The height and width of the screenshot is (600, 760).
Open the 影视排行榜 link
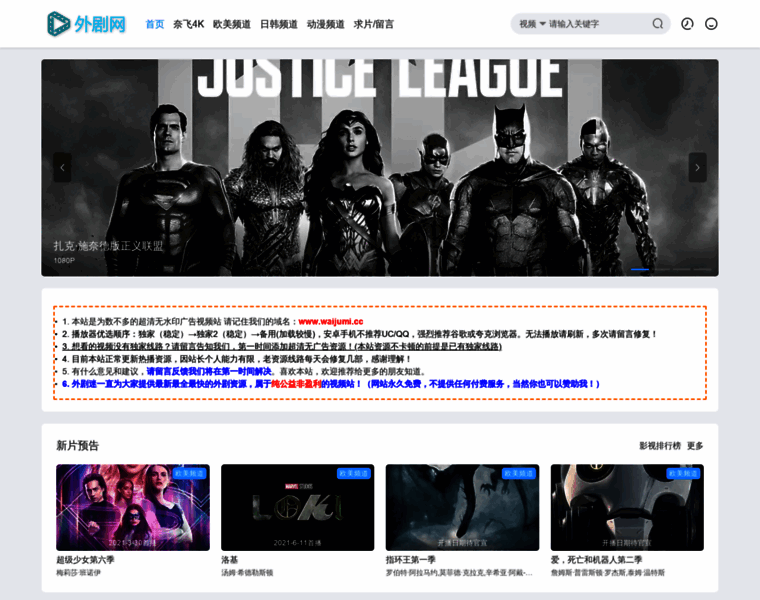pos(660,445)
